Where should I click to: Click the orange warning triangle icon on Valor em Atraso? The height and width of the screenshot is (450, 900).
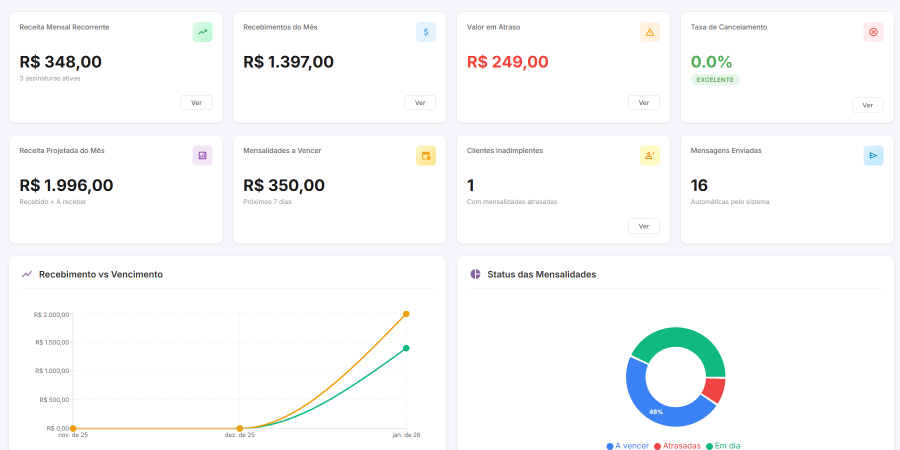[x=650, y=32]
